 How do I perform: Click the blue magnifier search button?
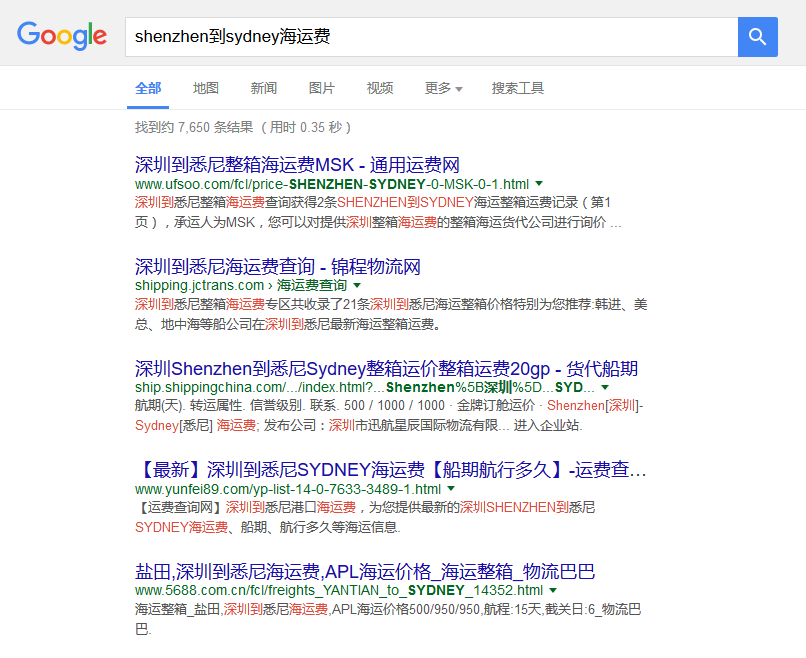pos(757,37)
